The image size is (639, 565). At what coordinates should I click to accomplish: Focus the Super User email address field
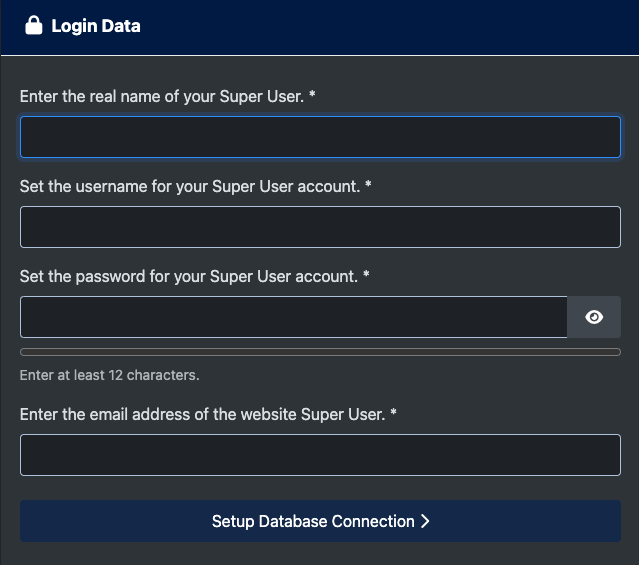[320, 455]
